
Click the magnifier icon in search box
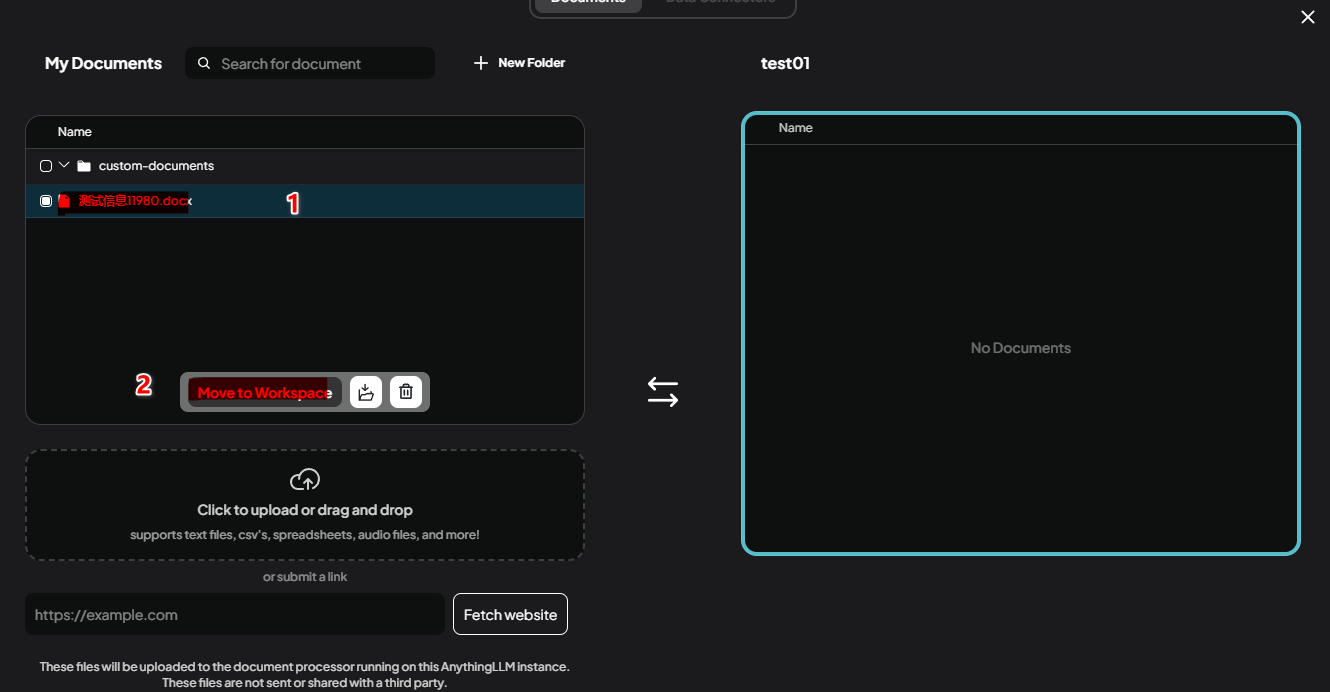click(204, 63)
